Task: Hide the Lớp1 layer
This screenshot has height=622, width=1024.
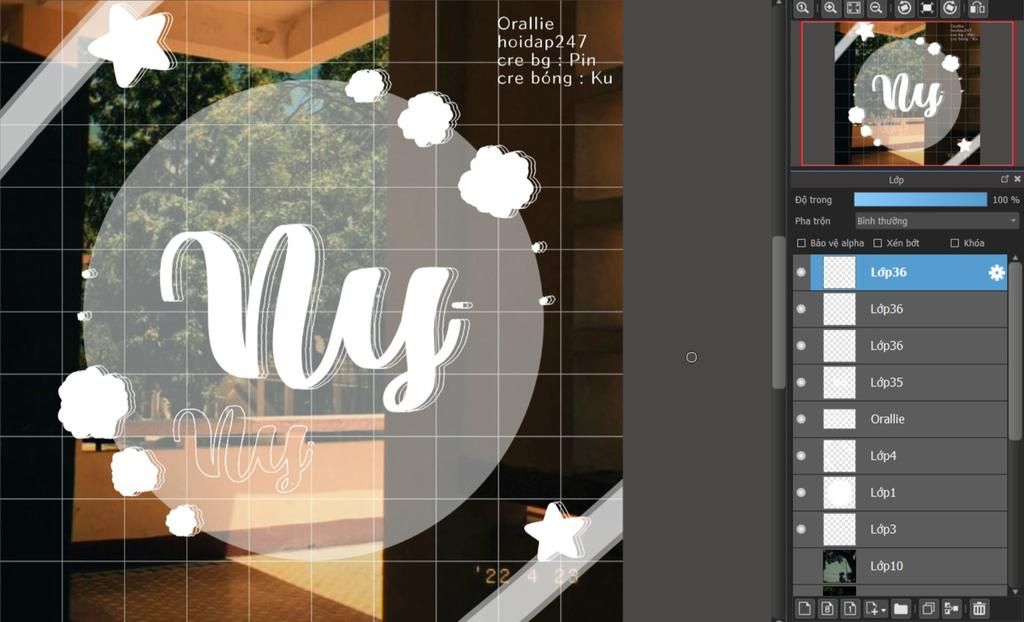Action: 801,493
